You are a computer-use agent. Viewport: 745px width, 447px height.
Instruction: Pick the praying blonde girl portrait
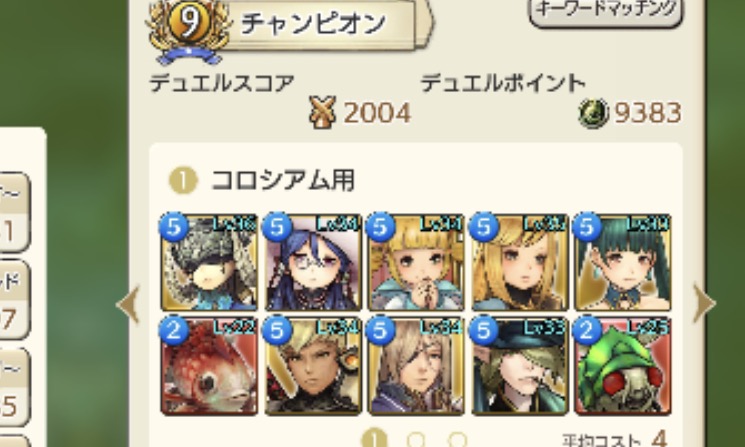click(x=416, y=263)
